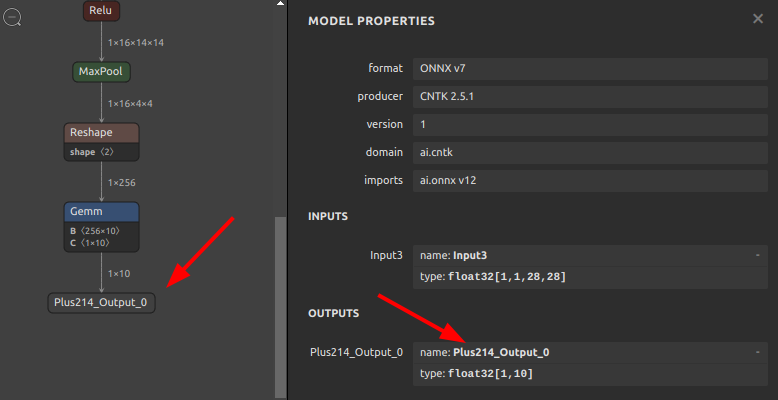
Task: Click the MODEL PROPERTIES heading
Action: point(371,21)
